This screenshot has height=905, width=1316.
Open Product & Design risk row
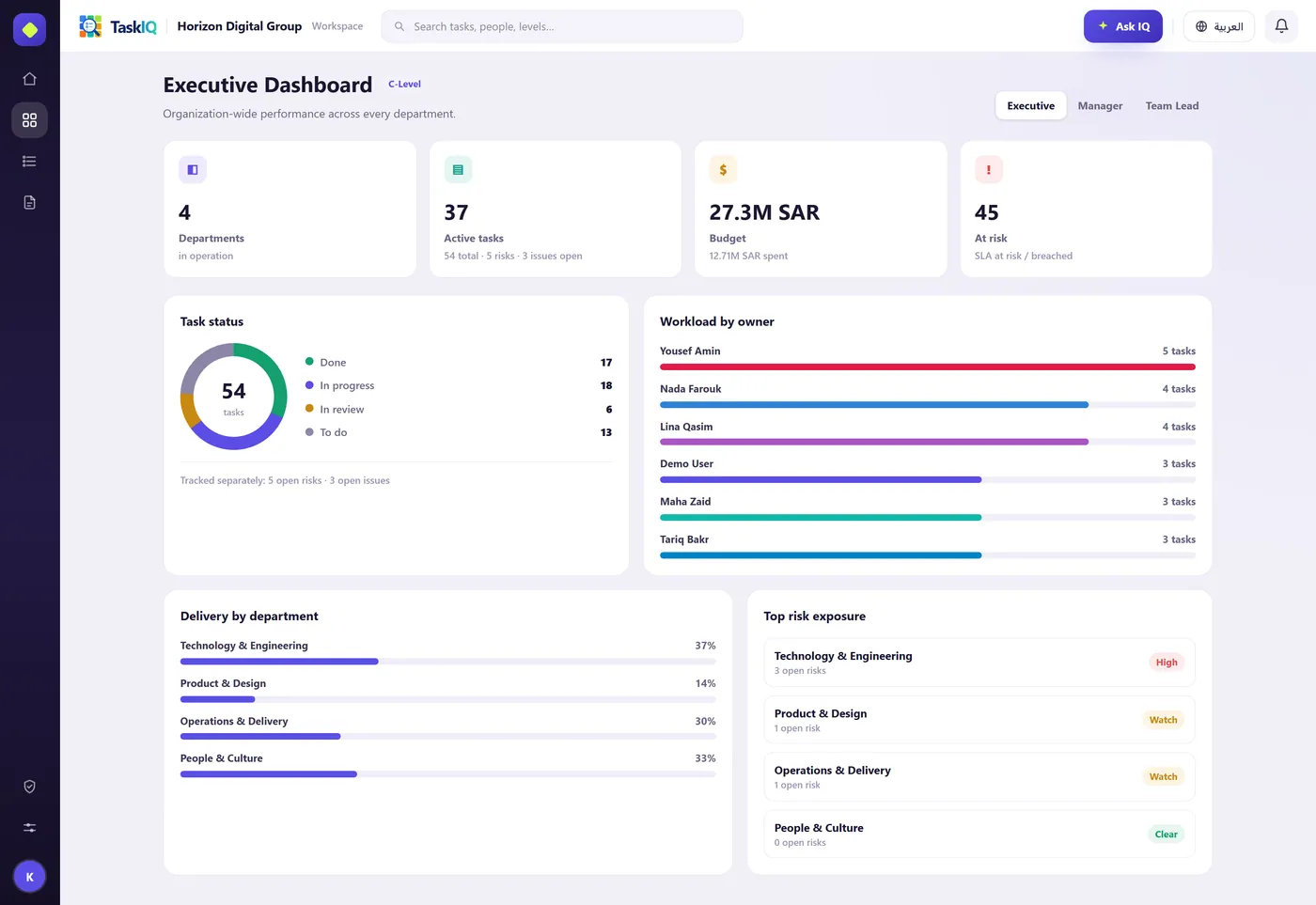979,720
